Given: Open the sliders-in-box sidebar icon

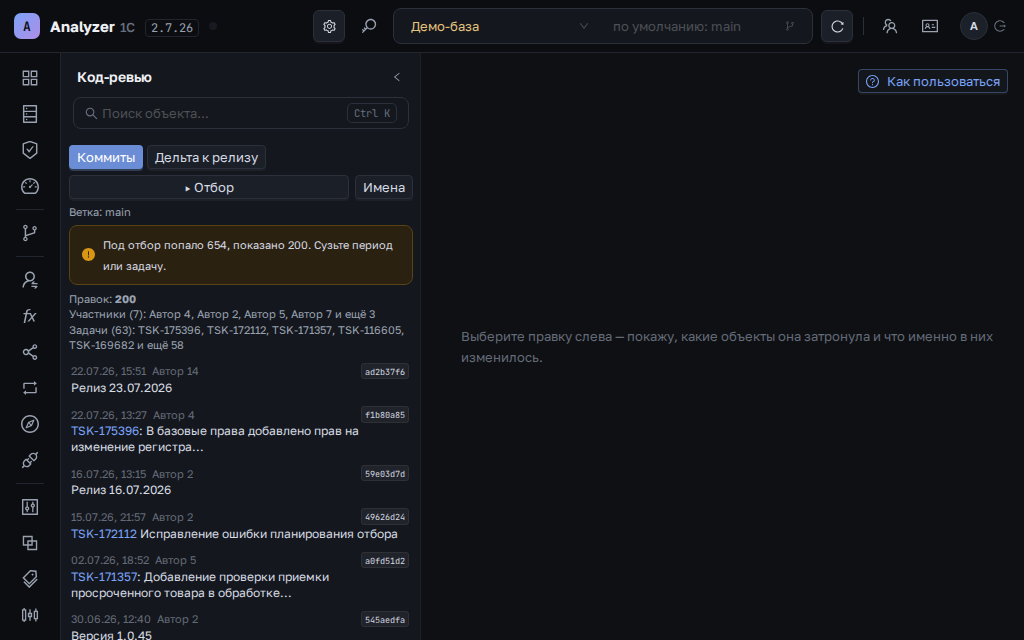Looking at the screenshot, I should click(30, 507).
